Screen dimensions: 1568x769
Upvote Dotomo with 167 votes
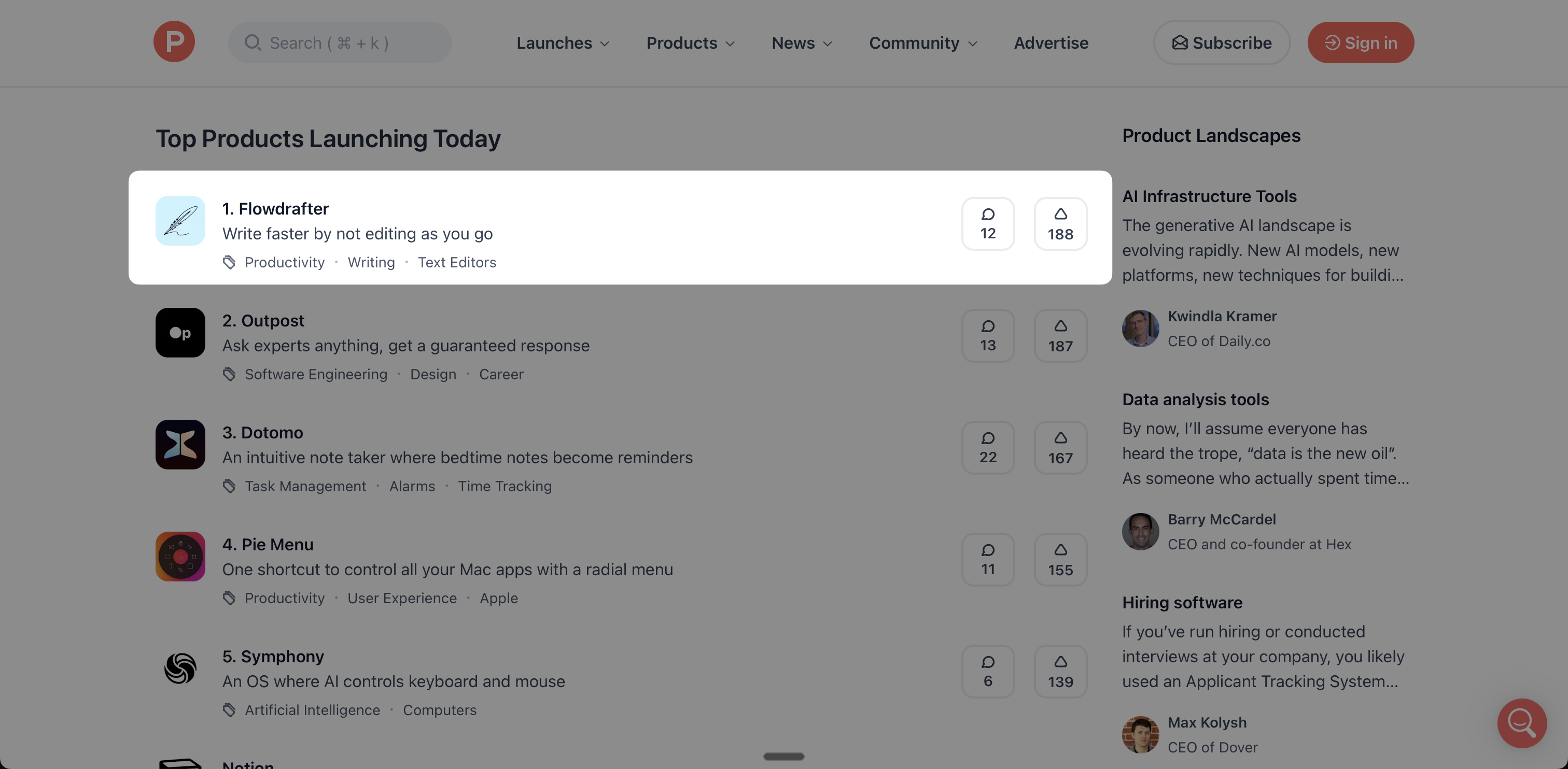click(x=1060, y=448)
